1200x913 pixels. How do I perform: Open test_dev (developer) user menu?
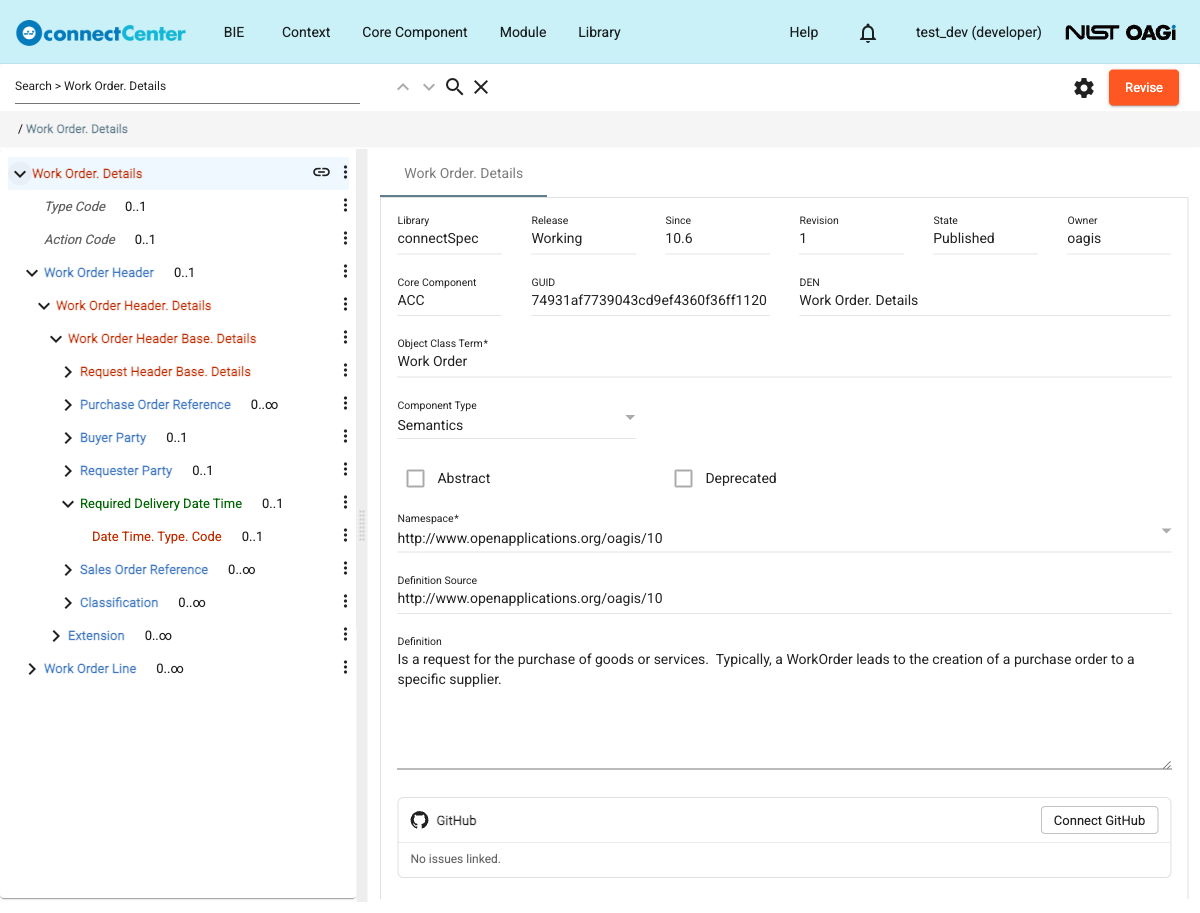978,32
